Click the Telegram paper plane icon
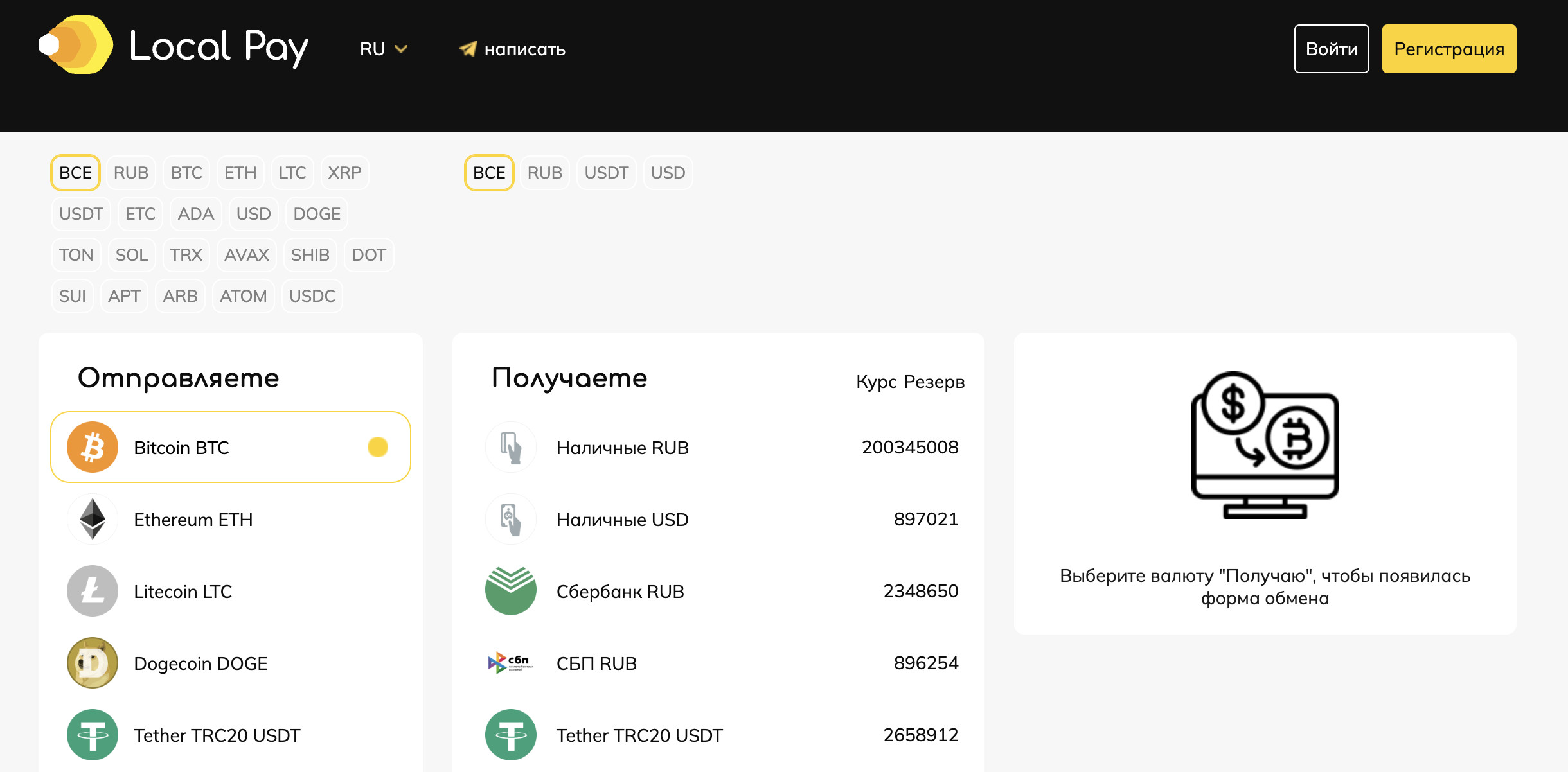The width and height of the screenshot is (1568, 772). [468, 49]
